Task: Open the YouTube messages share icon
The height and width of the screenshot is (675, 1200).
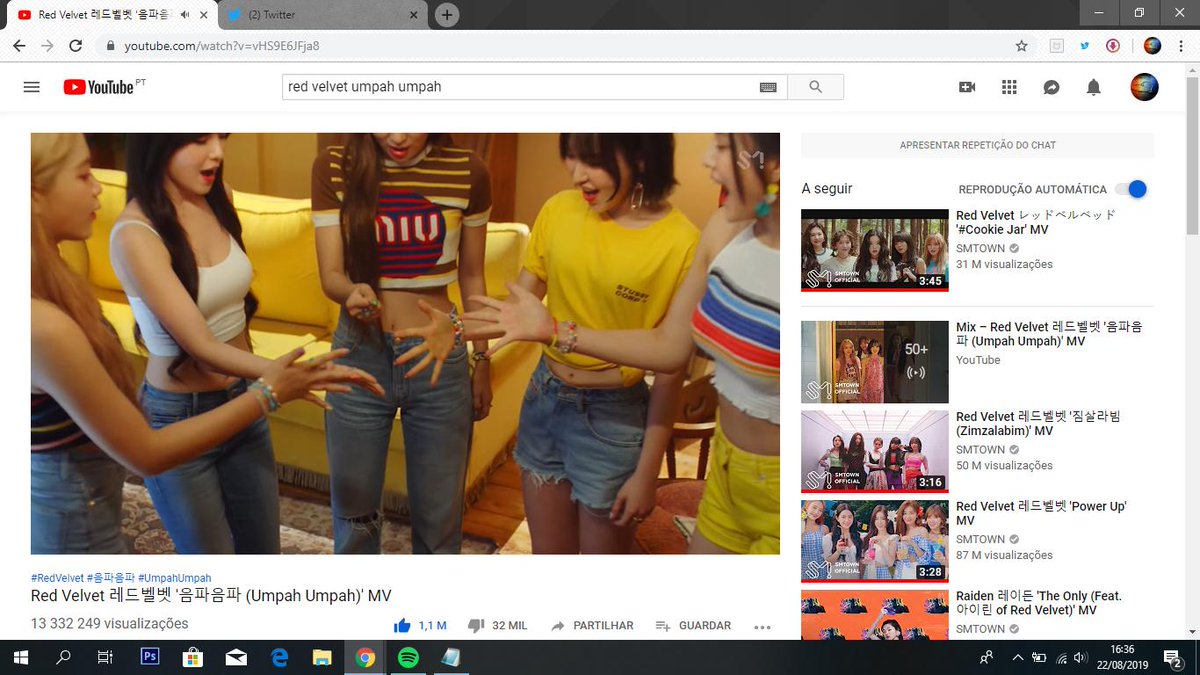Action: 1051,87
